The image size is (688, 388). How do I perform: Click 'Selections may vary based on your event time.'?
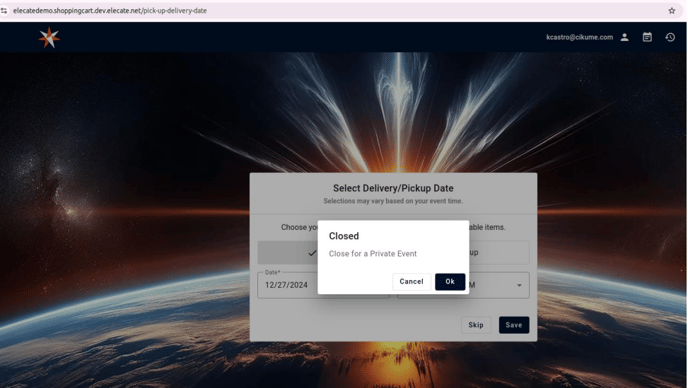click(393, 201)
